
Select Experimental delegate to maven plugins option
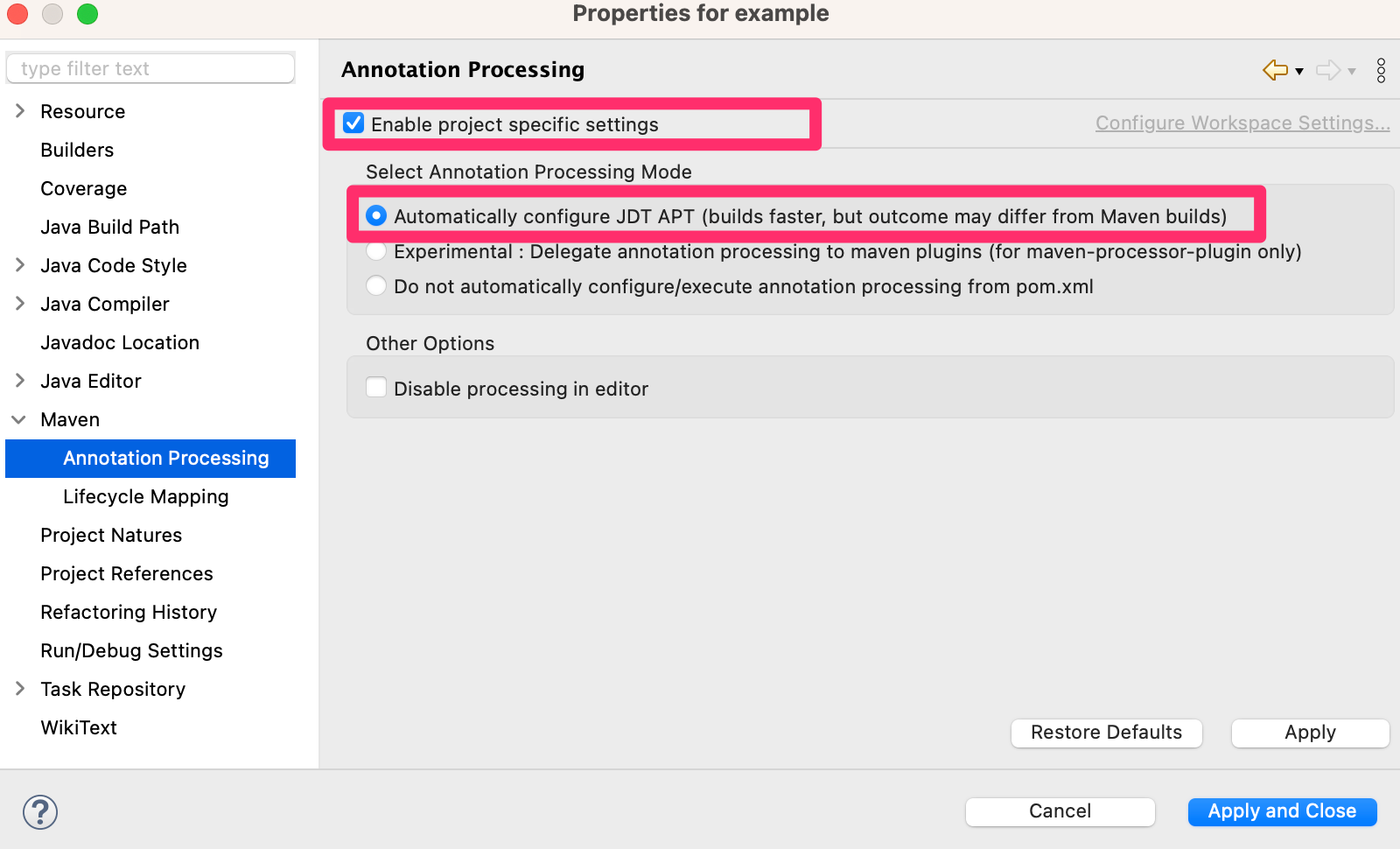tap(376, 251)
